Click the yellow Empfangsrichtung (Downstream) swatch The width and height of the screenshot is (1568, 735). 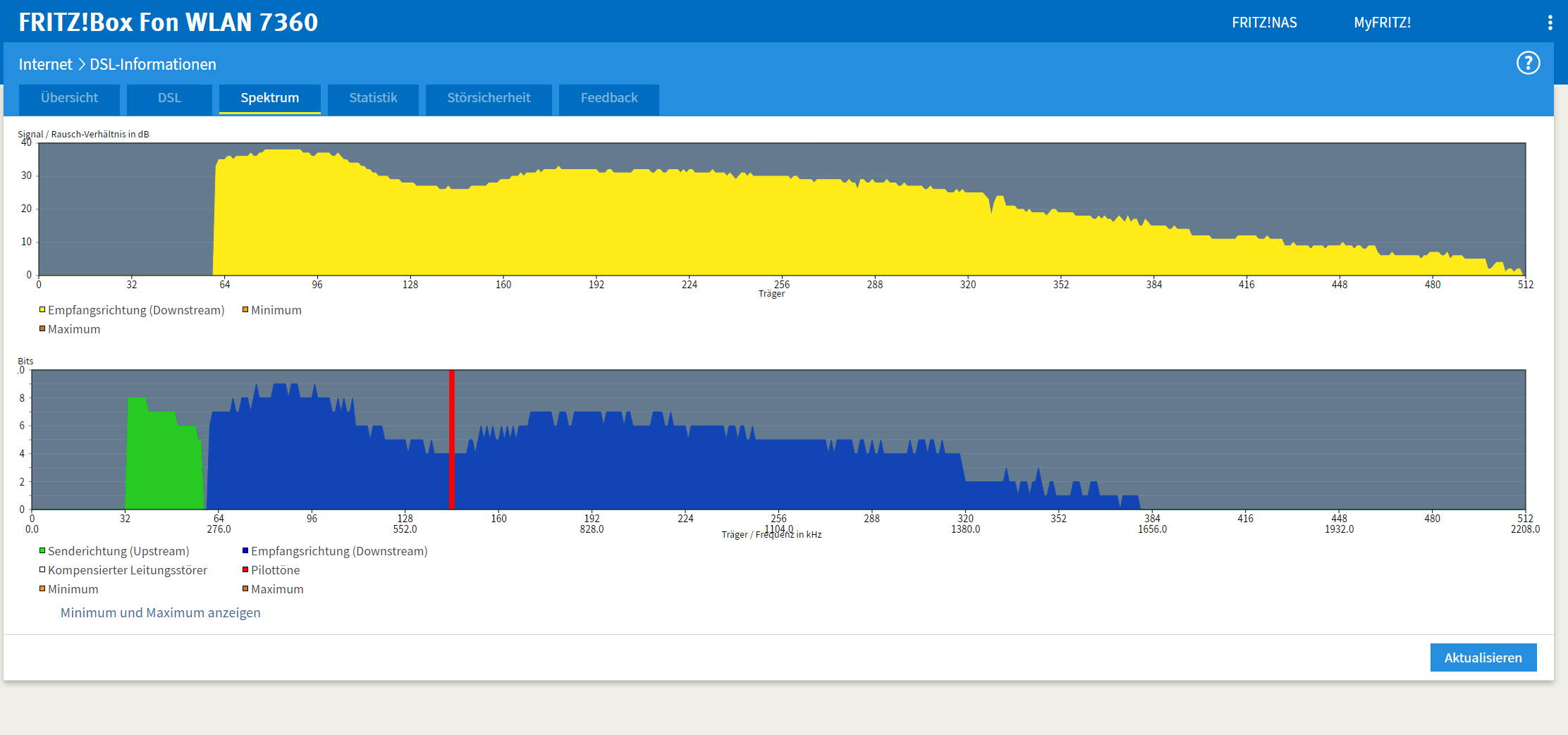pyautogui.click(x=42, y=309)
